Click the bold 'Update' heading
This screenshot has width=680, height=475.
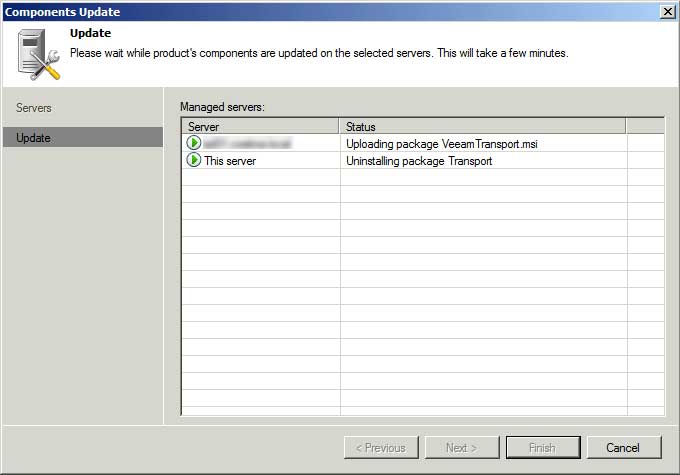click(90, 33)
